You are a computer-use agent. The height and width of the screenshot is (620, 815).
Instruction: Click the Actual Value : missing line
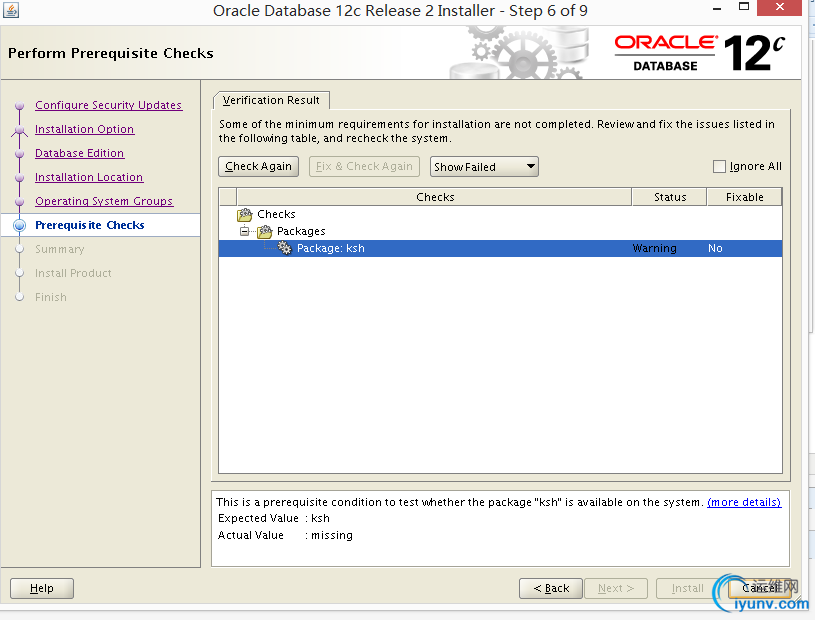[x=285, y=535]
